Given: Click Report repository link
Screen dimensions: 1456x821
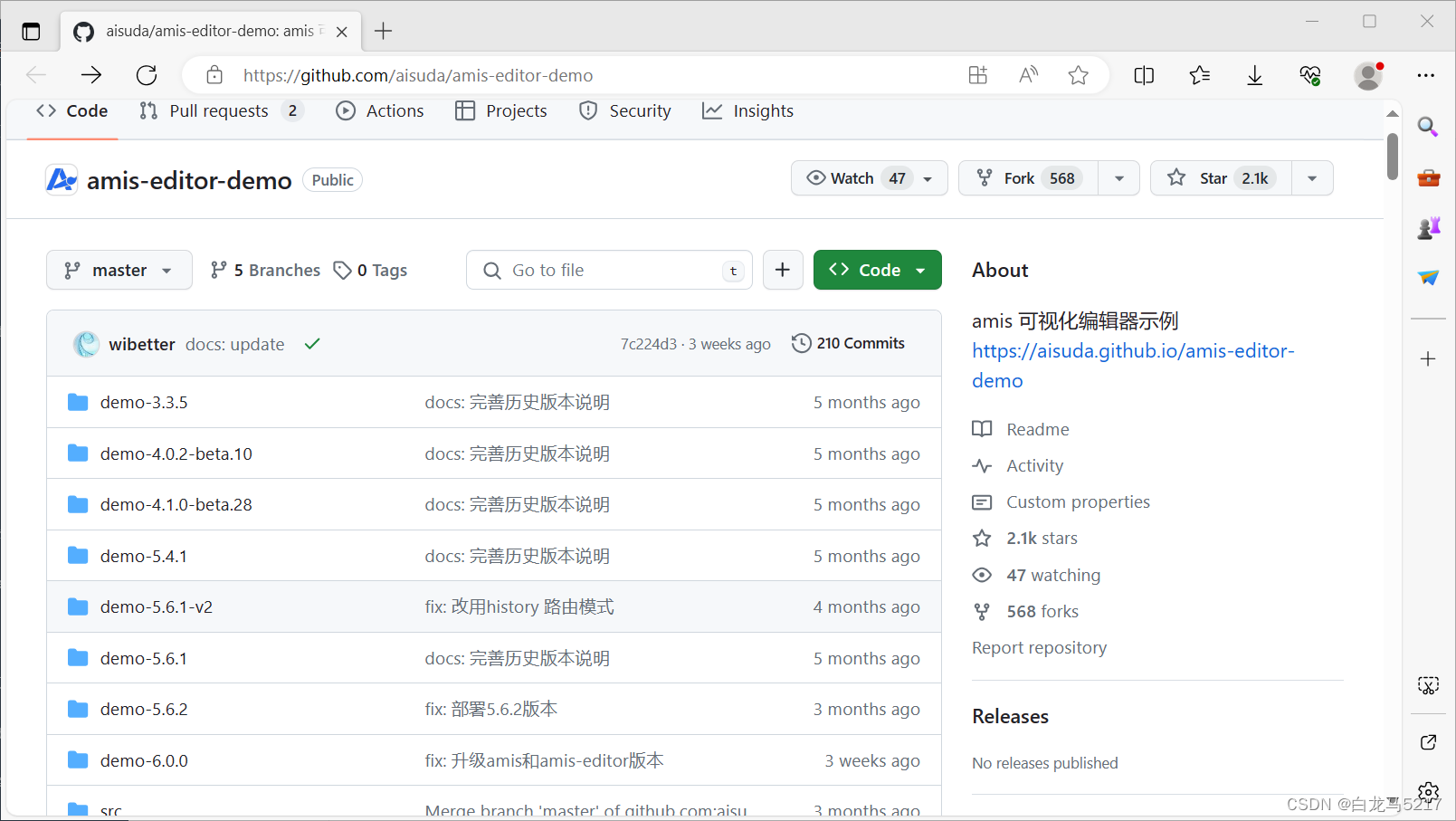Looking at the screenshot, I should coord(1040,647).
